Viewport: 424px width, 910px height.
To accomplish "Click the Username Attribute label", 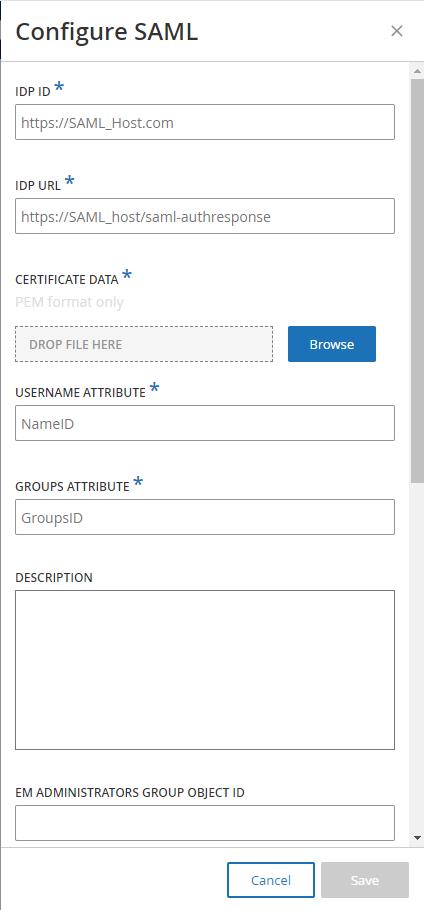I will pyautogui.click(x=81, y=393).
